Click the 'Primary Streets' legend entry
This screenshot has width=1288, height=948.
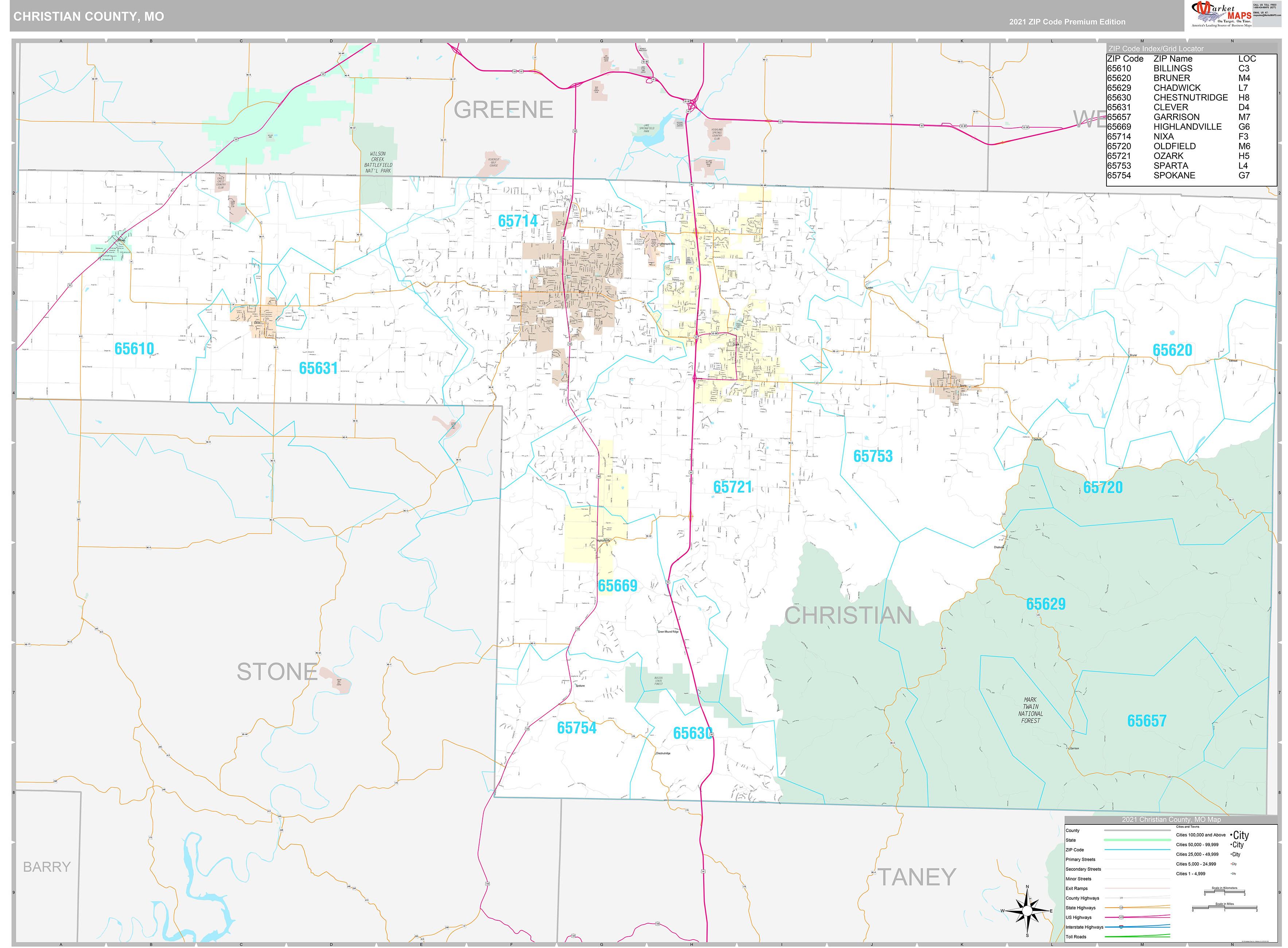[x=1080, y=860]
